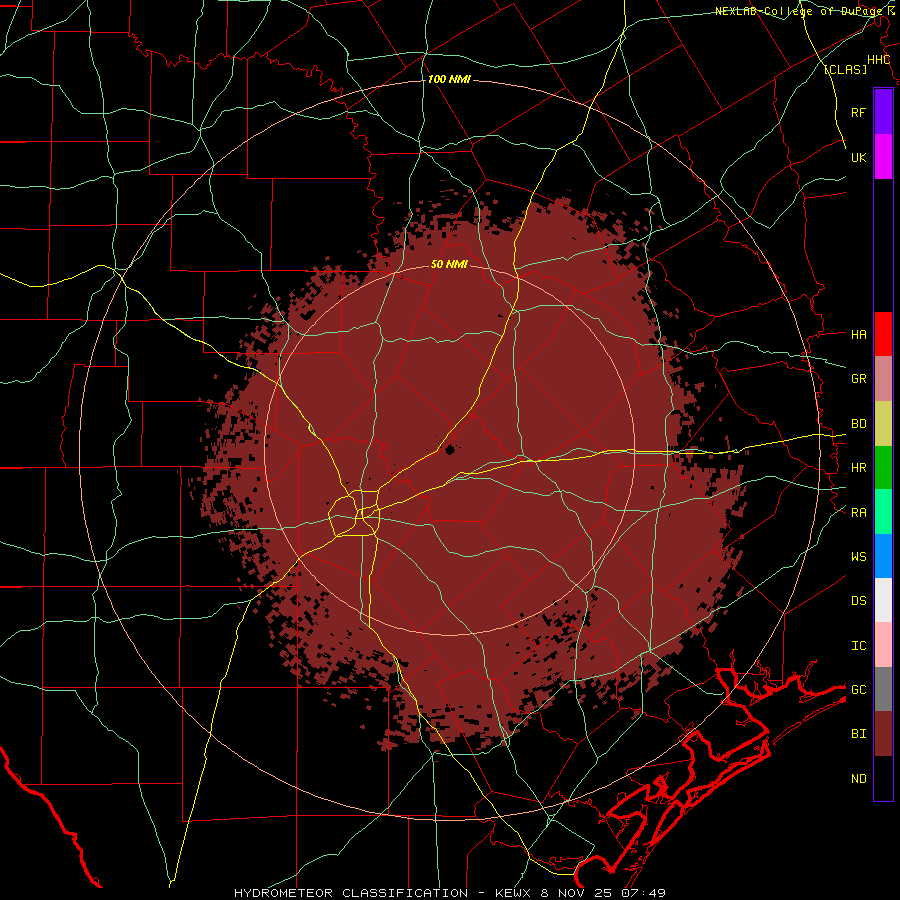Select the mint RA legend swatch
Image resolution: width=900 pixels, height=900 pixels.
(x=883, y=512)
